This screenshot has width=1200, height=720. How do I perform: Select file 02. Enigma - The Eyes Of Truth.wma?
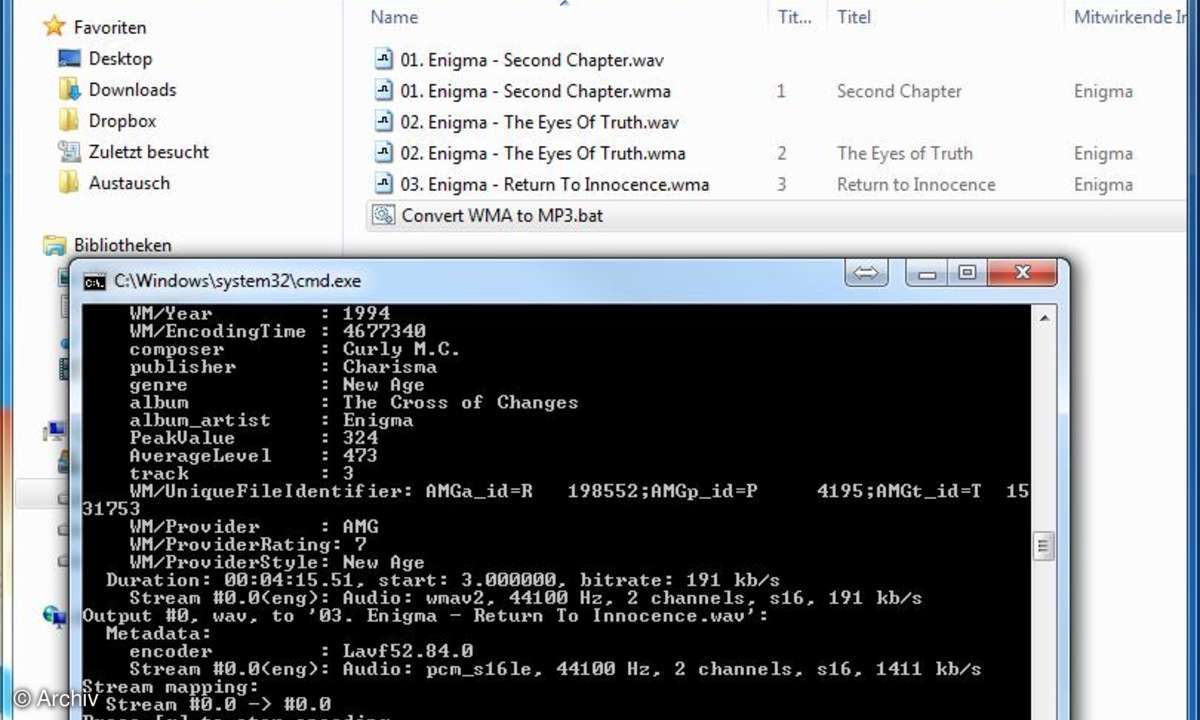point(543,152)
